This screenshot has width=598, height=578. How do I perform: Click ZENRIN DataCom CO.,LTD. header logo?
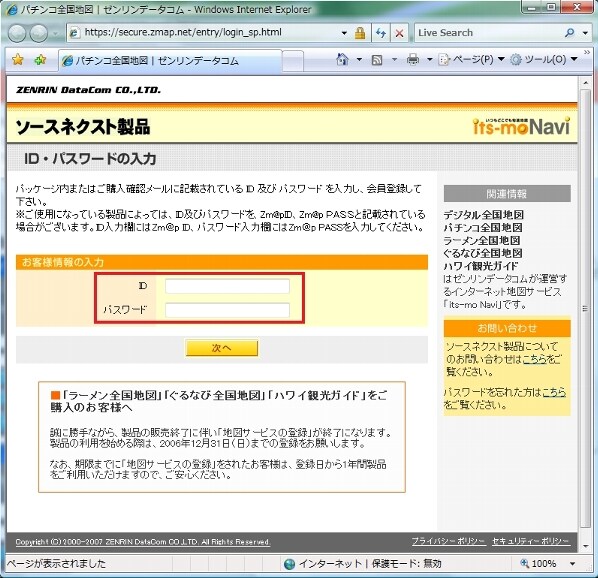pyautogui.click(x=88, y=90)
